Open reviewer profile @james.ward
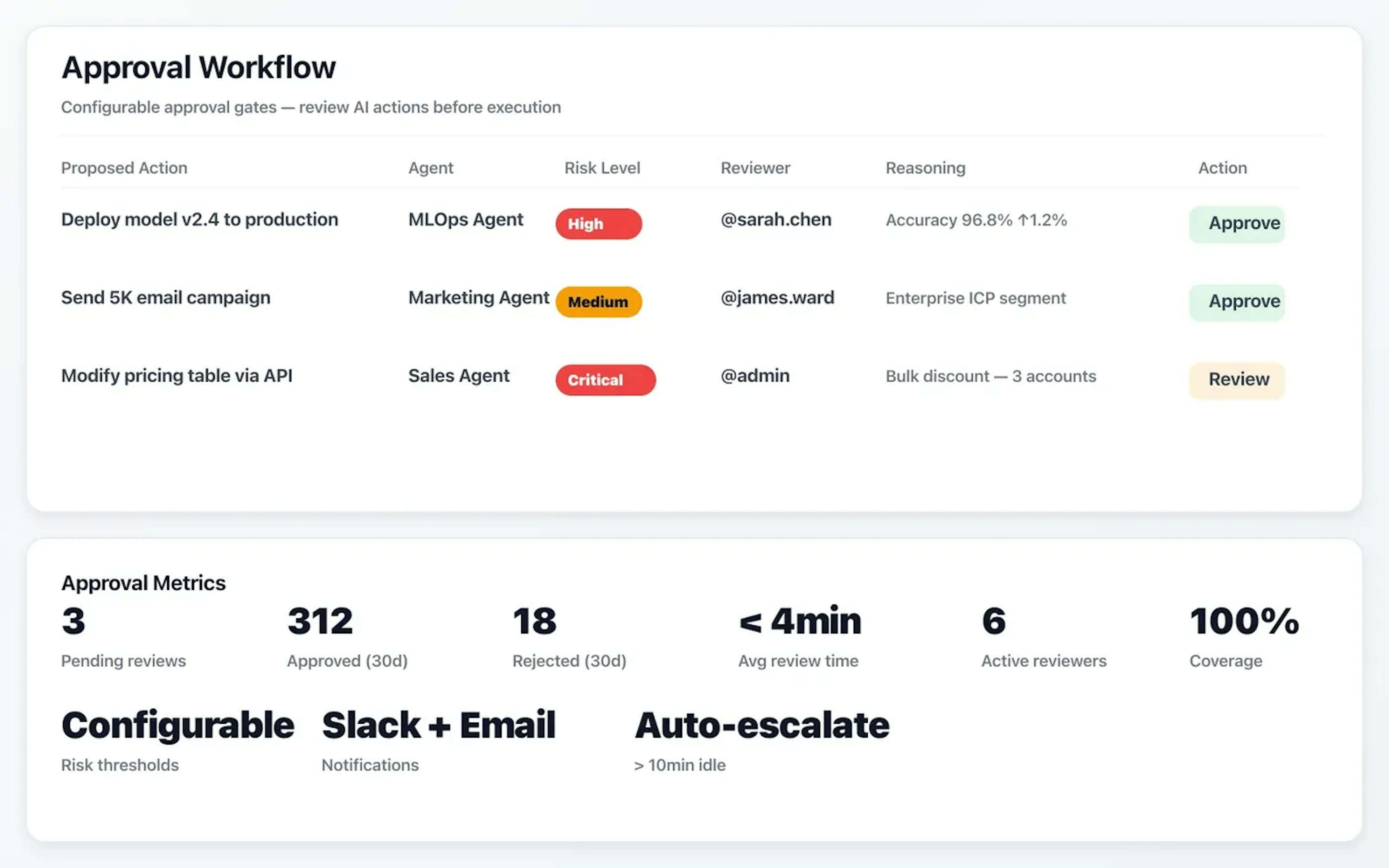Viewport: 1389px width, 868px height. click(x=777, y=298)
